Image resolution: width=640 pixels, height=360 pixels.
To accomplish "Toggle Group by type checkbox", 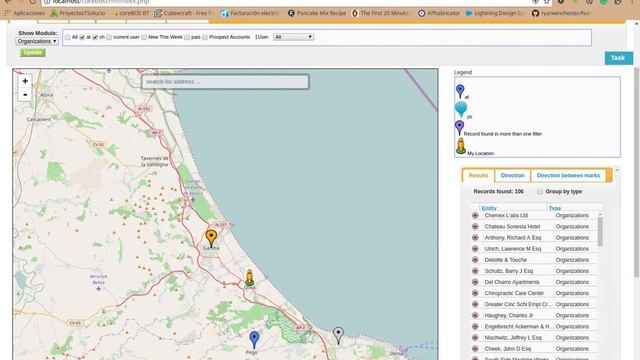I will click(540, 191).
